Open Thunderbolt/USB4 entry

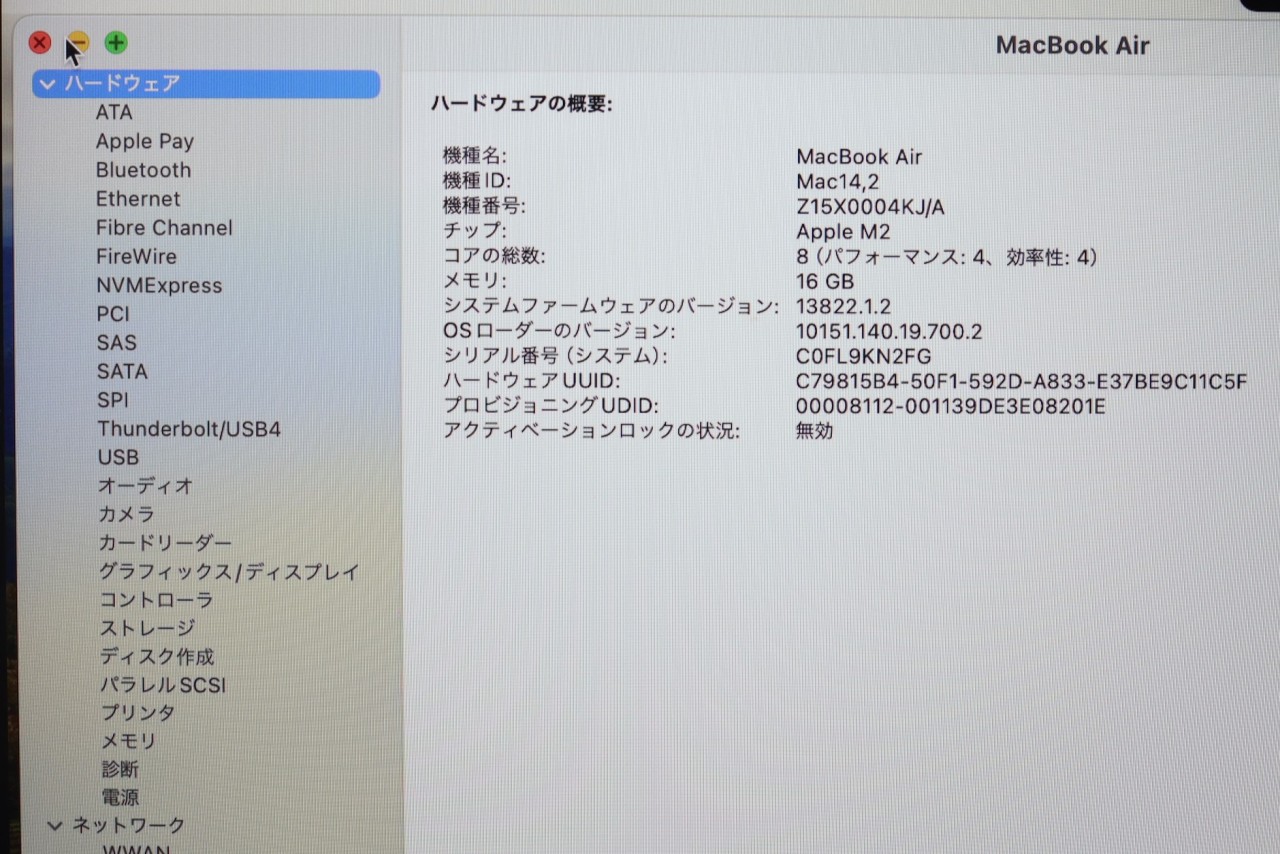pos(189,429)
